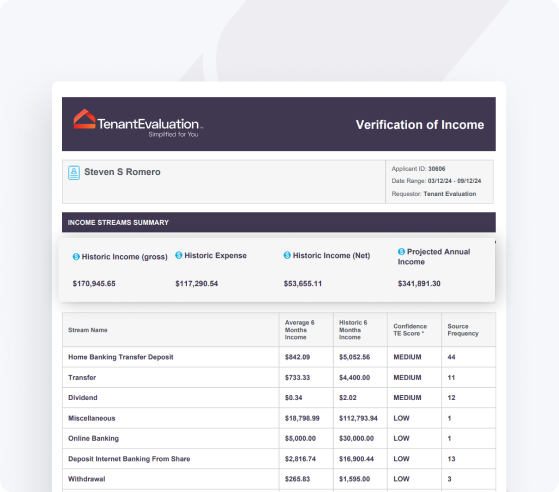This screenshot has width=559, height=492.
Task: Click LOW score in Withdrawal row
Action: [x=401, y=479]
